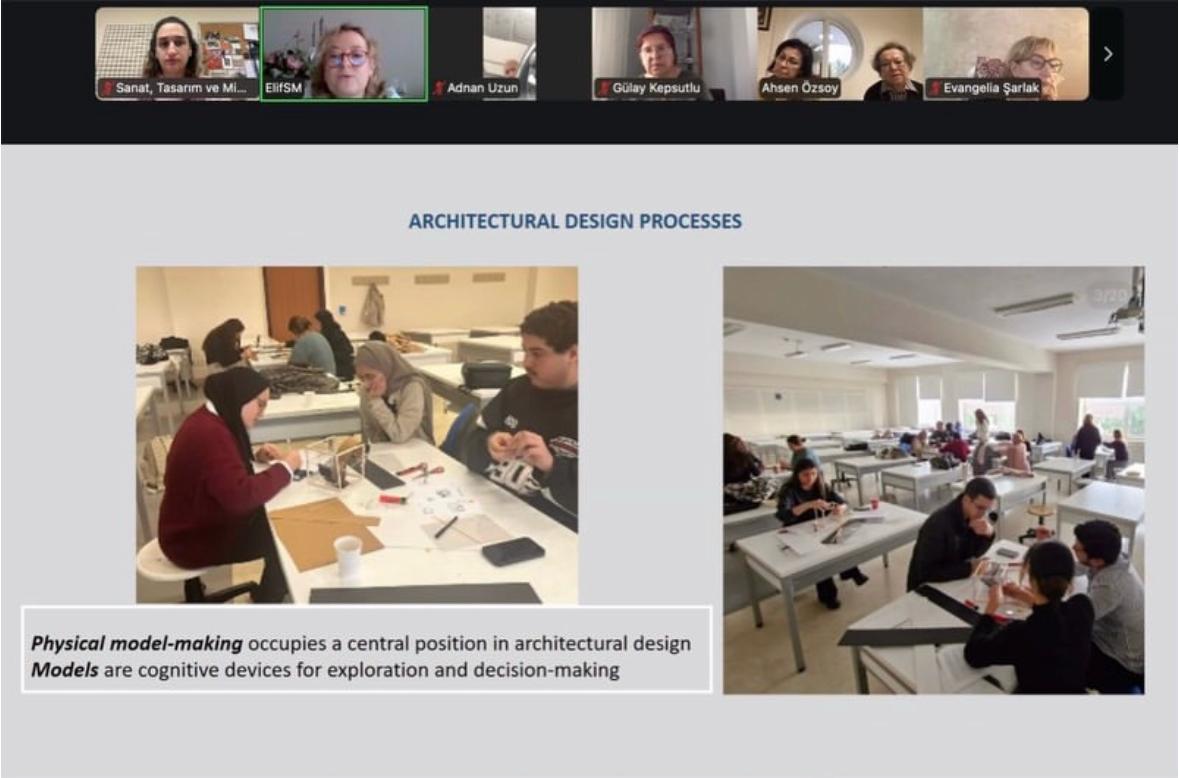Click muted mic icon beside Sanat, Tasarım
This screenshot has height=778, width=1179.
pyautogui.click(x=108, y=88)
